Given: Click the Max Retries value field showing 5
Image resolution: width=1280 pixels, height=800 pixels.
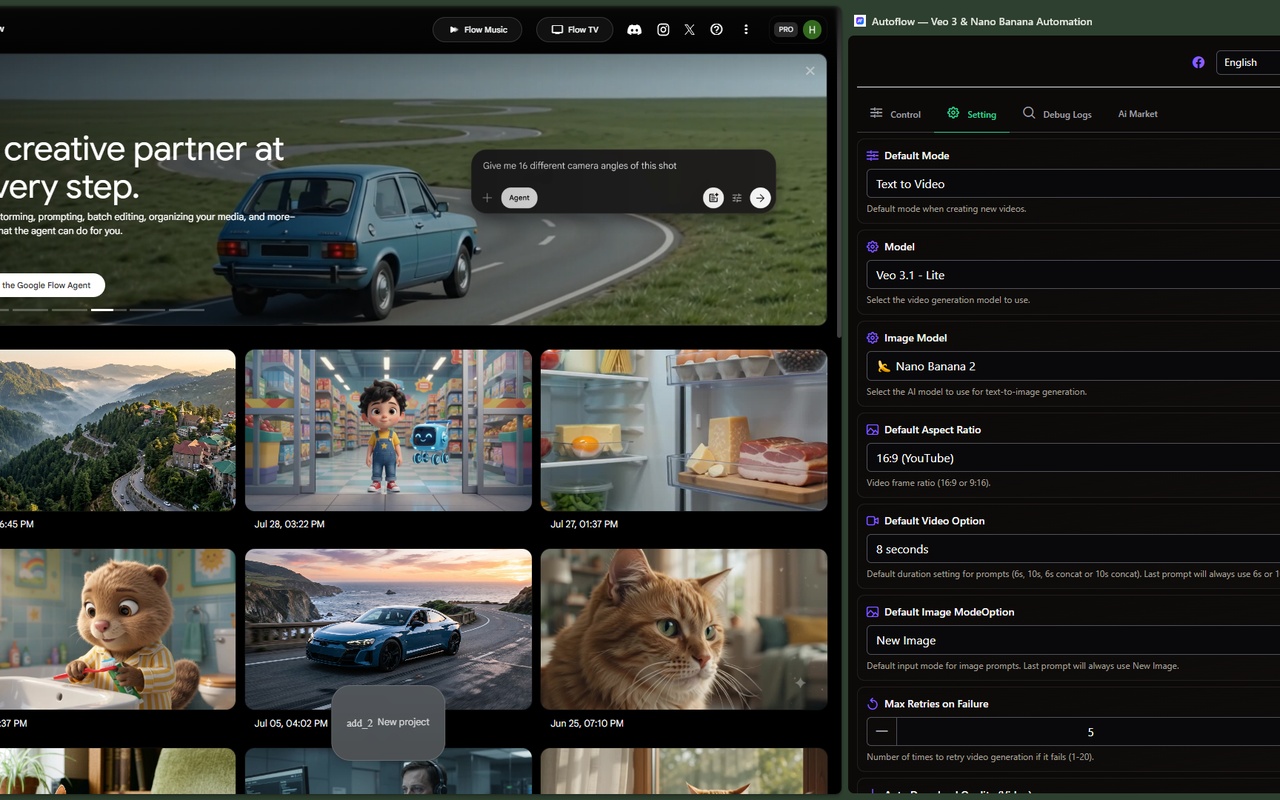Looking at the screenshot, I should pos(1090,732).
